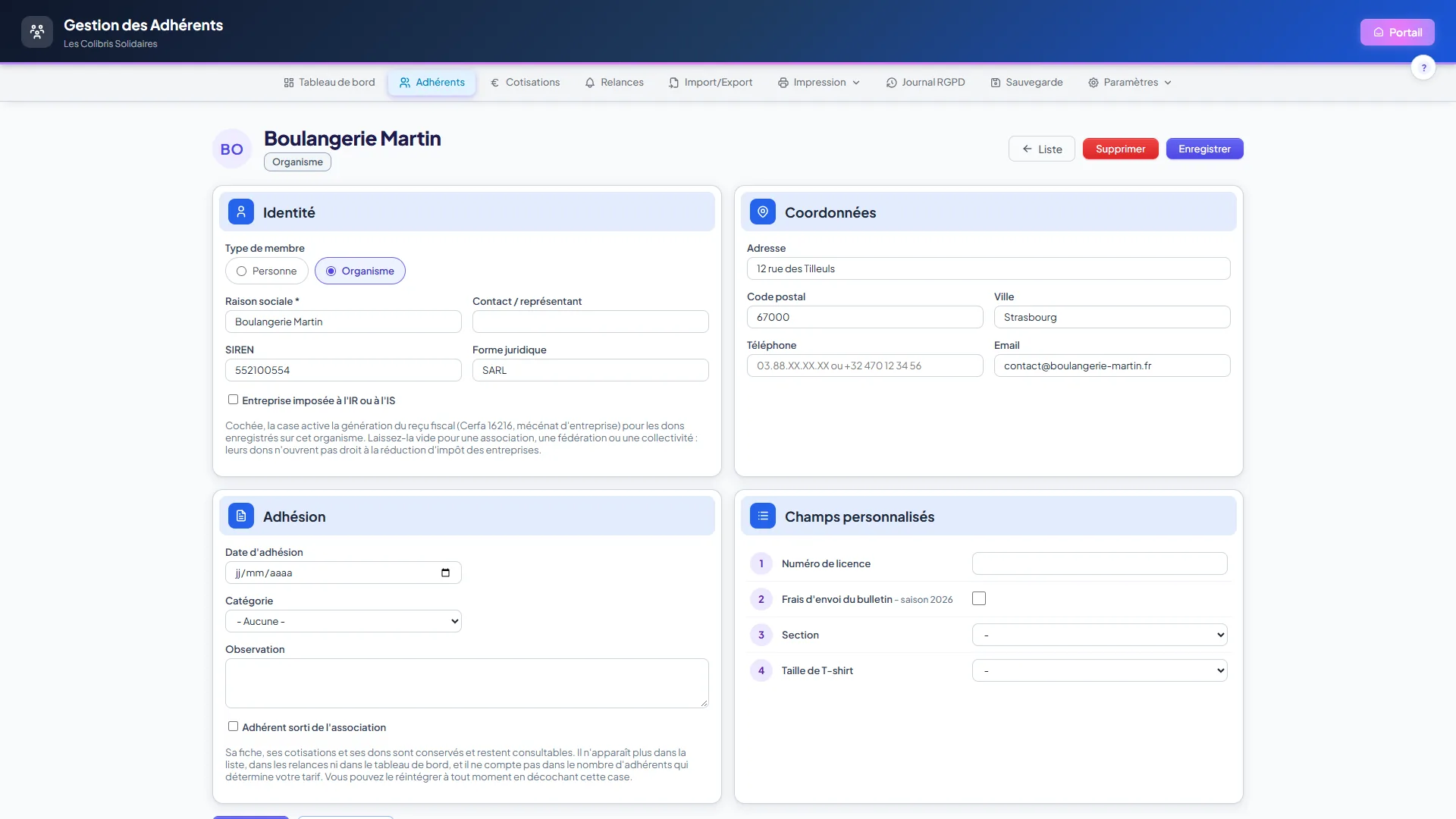The height and width of the screenshot is (819, 1456).
Task: Open the date picker calendar icon
Action: pos(445,573)
